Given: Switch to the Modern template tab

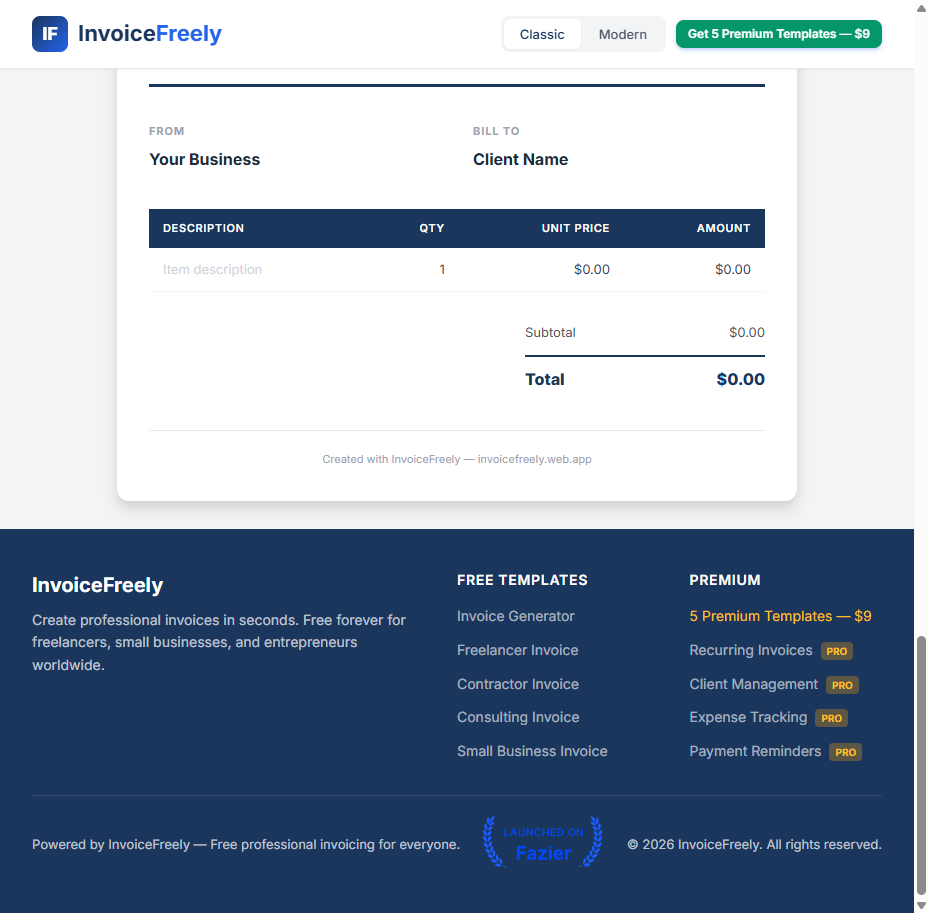Looking at the screenshot, I should pyautogui.click(x=623, y=34).
